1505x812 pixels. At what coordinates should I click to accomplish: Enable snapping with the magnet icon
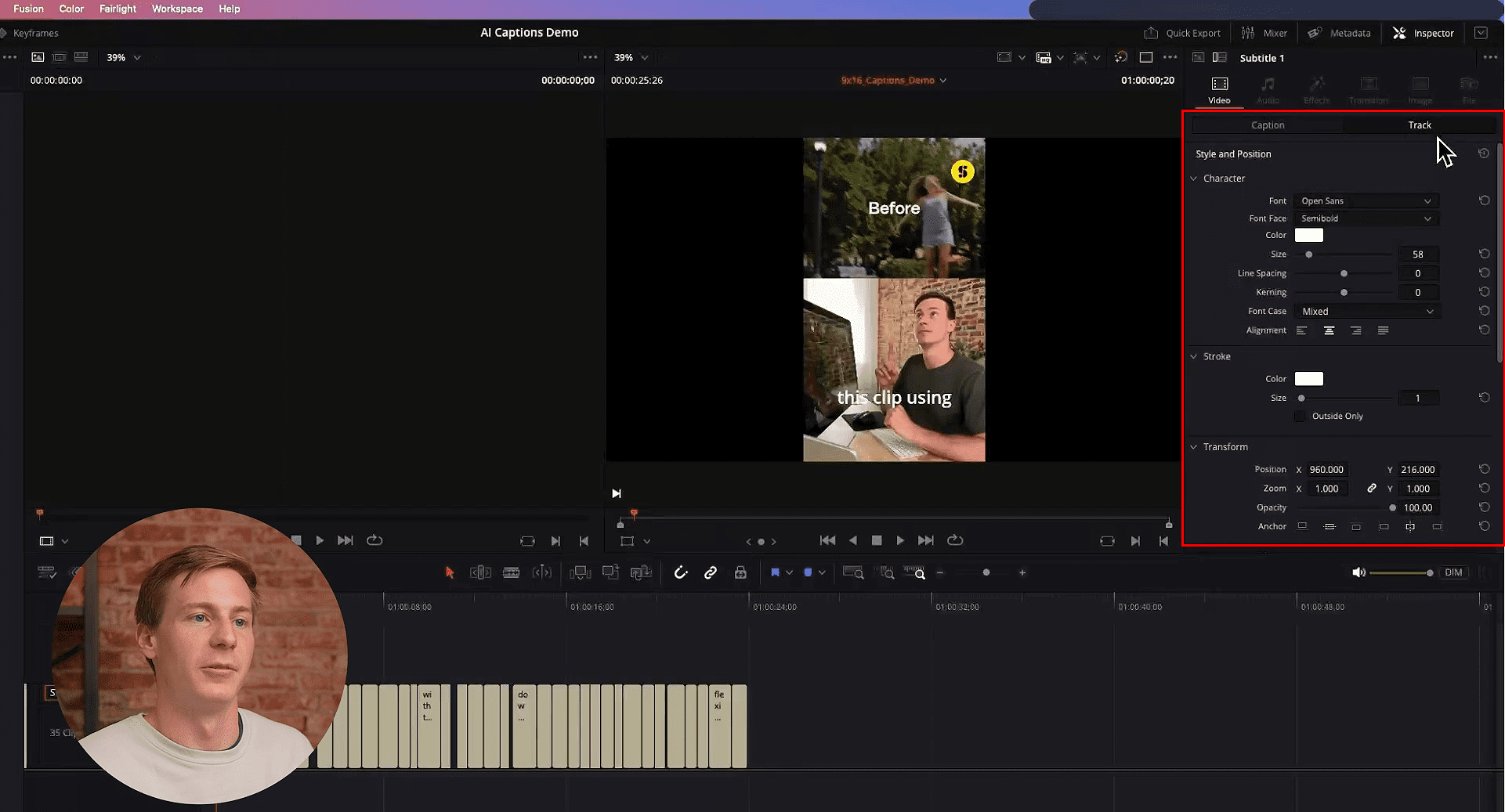(681, 572)
